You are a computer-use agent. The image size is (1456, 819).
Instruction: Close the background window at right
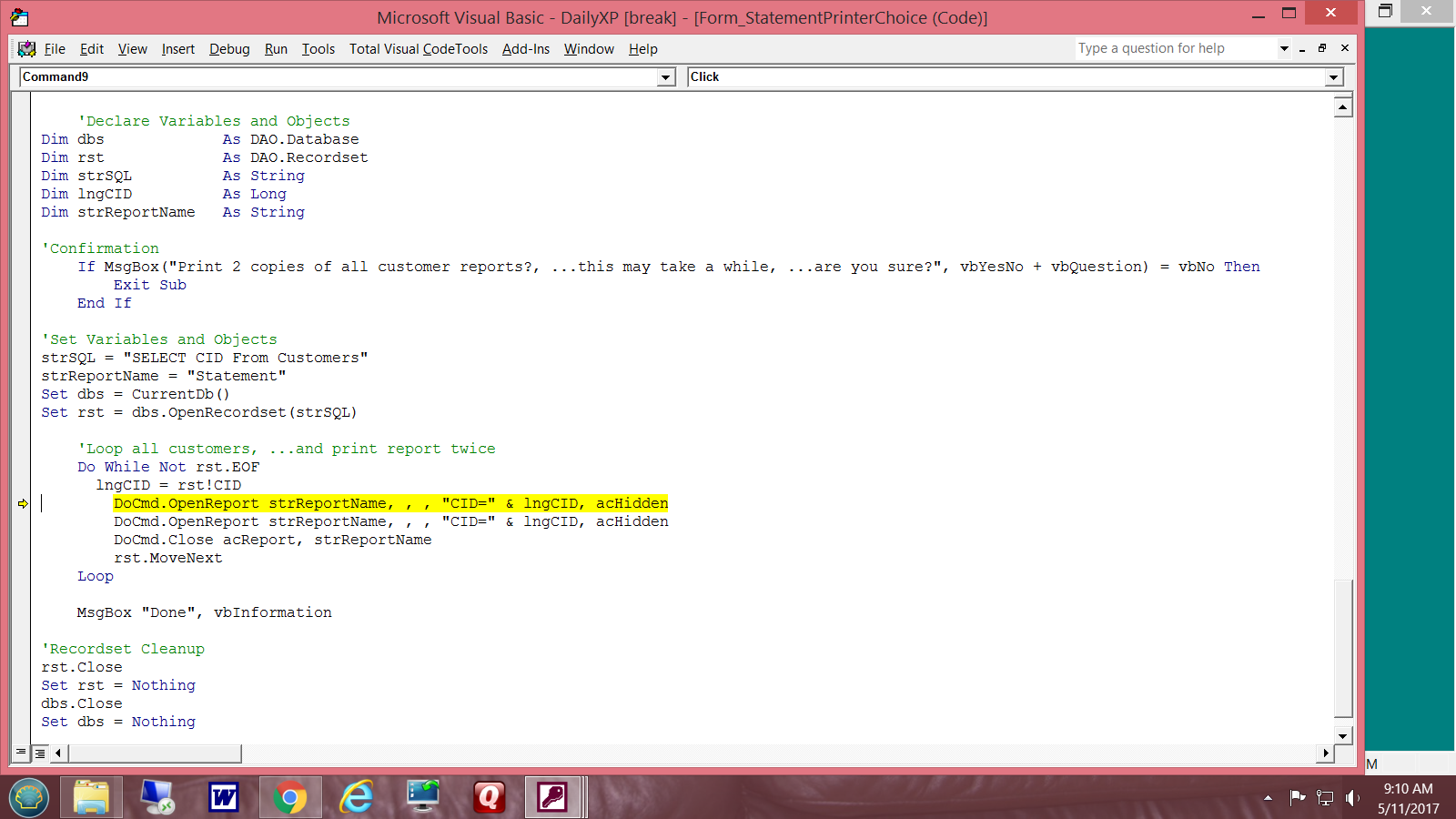click(x=1426, y=11)
